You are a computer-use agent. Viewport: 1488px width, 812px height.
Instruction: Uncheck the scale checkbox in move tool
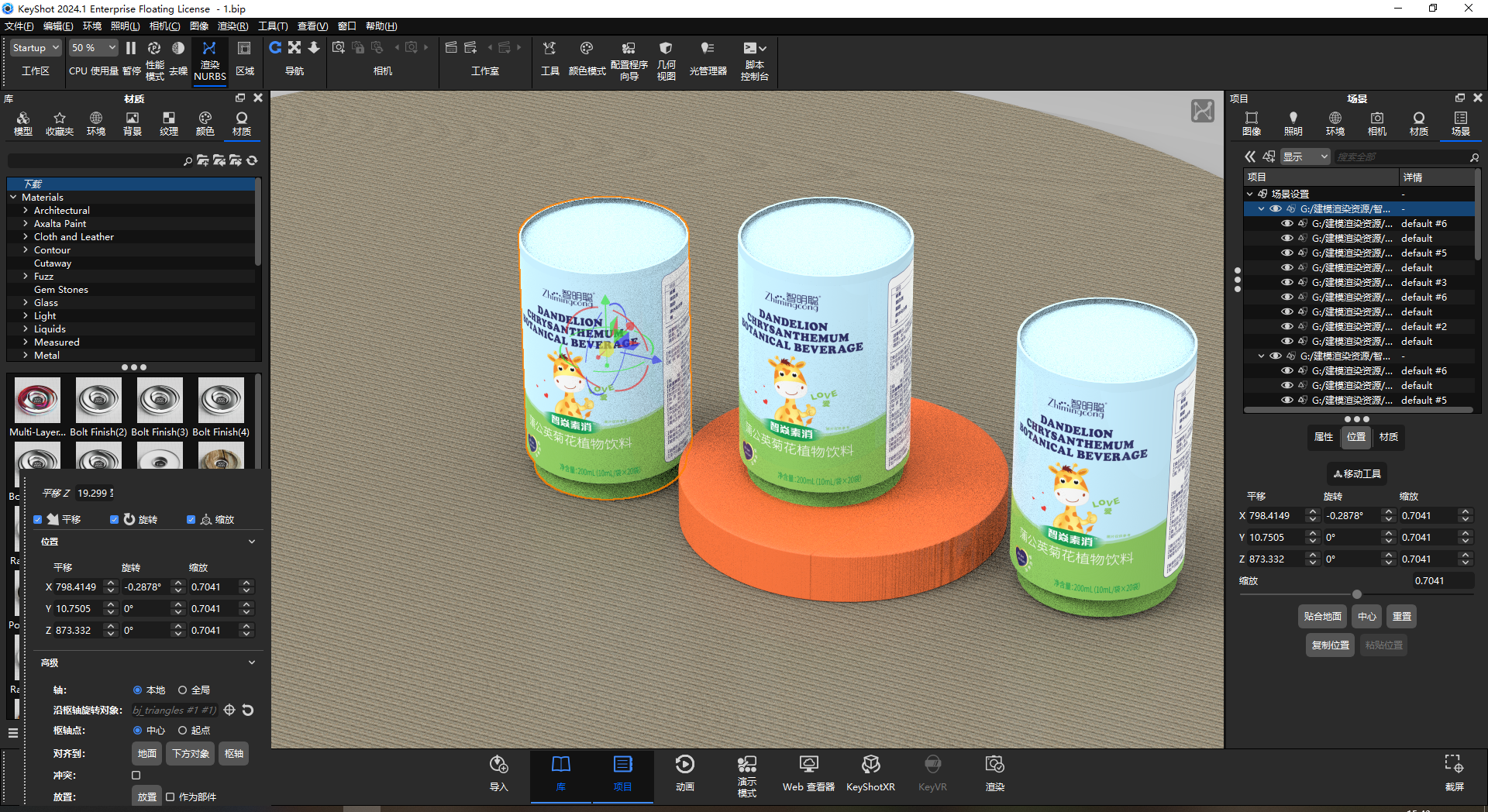tap(191, 519)
